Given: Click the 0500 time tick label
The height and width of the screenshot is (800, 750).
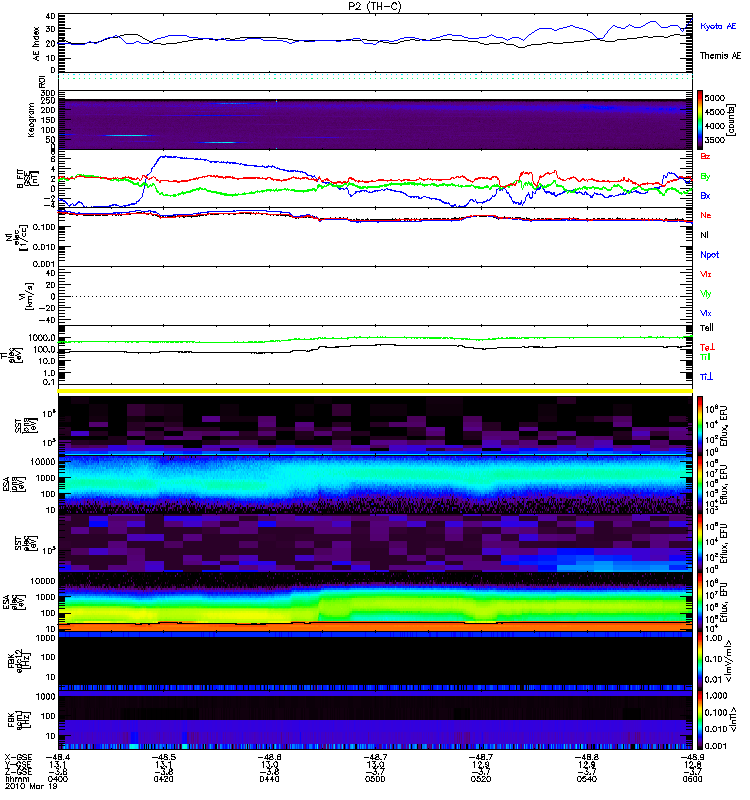Looking at the screenshot, I should click(x=375, y=779).
